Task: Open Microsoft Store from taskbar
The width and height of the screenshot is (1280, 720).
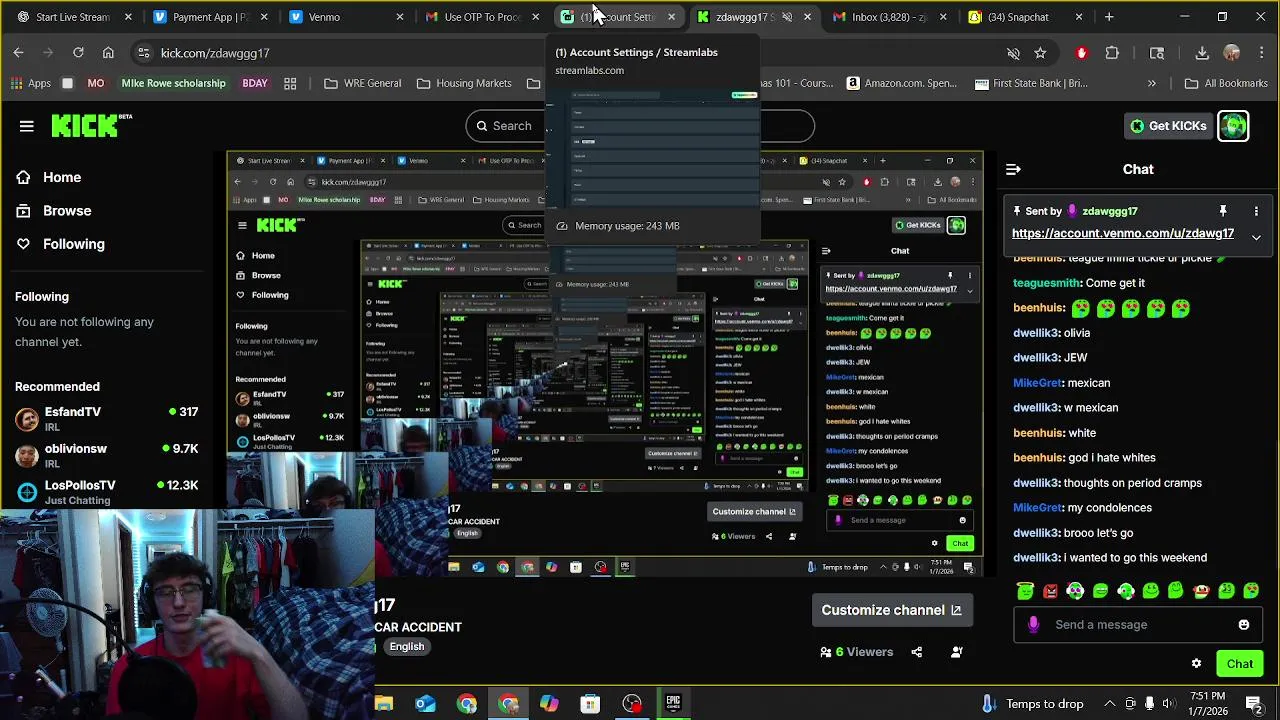Action: 590,704
